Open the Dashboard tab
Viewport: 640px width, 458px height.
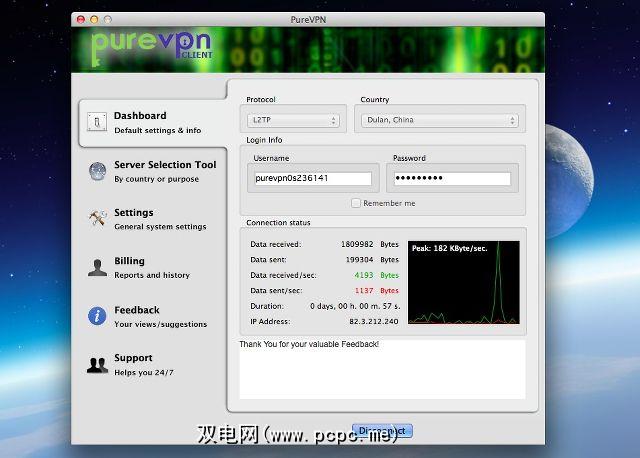[x=152, y=123]
